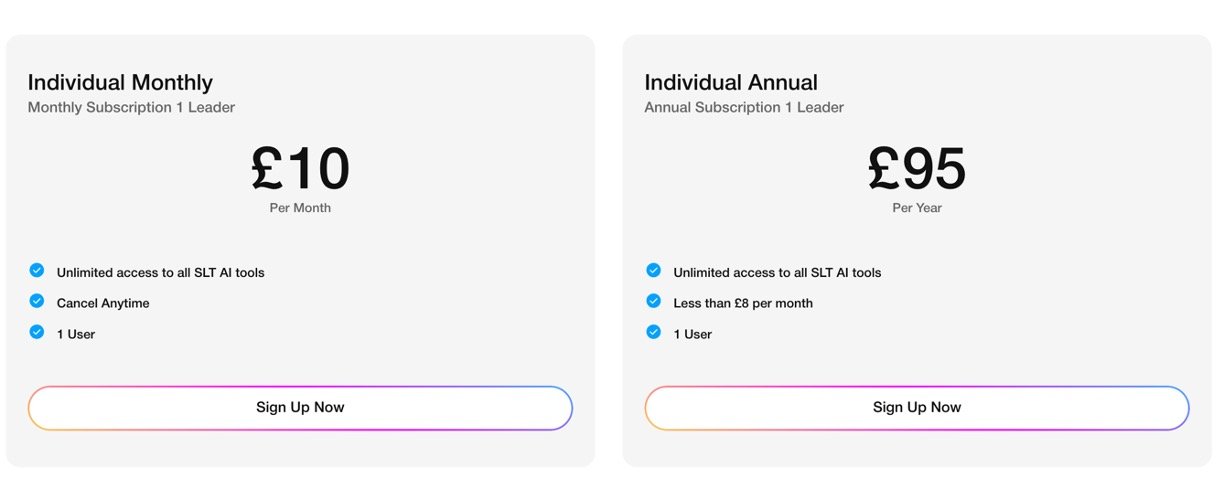Click 1 User text in the Annual card
The image size is (1224, 490).
point(693,334)
